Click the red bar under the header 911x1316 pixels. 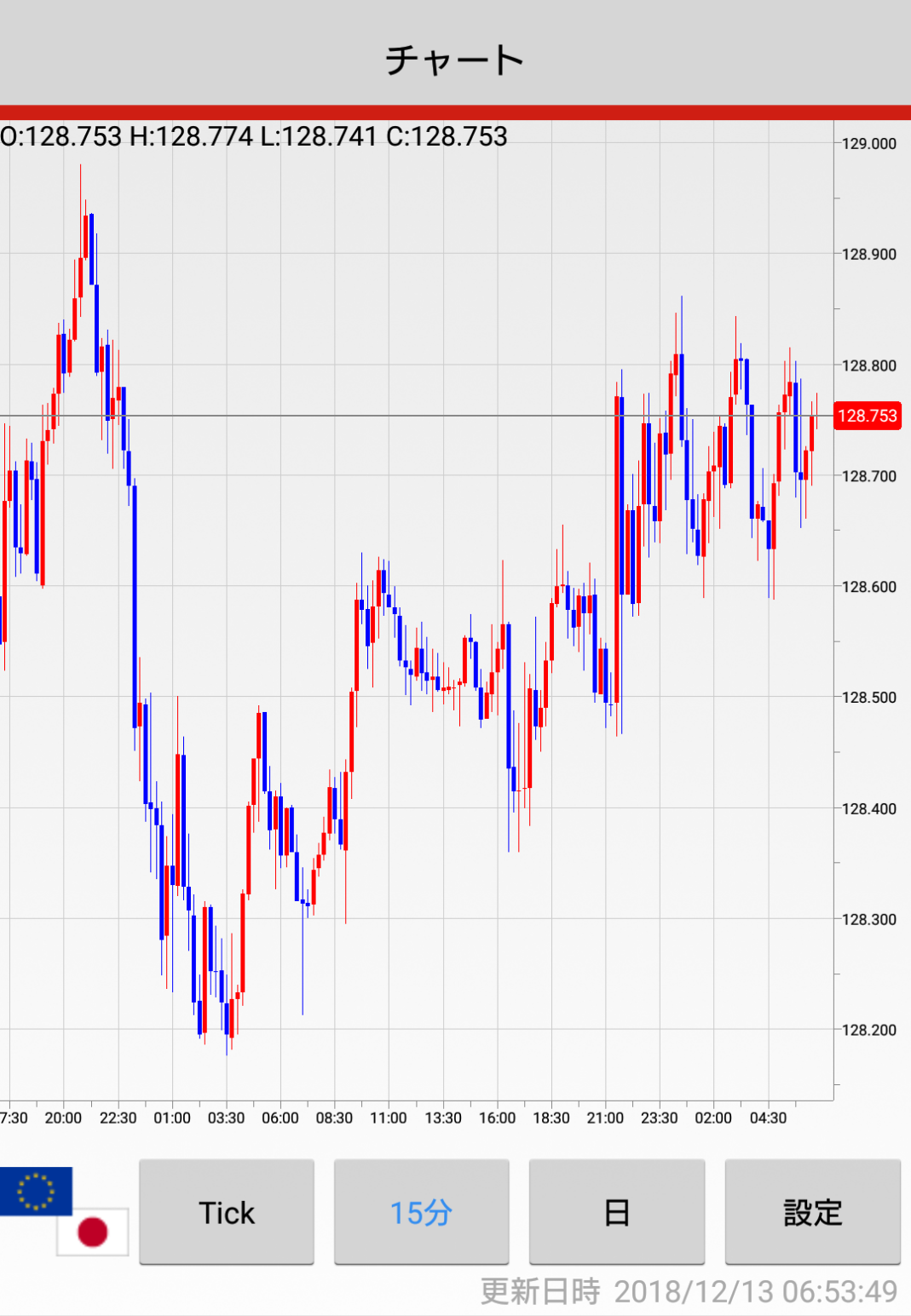455,112
